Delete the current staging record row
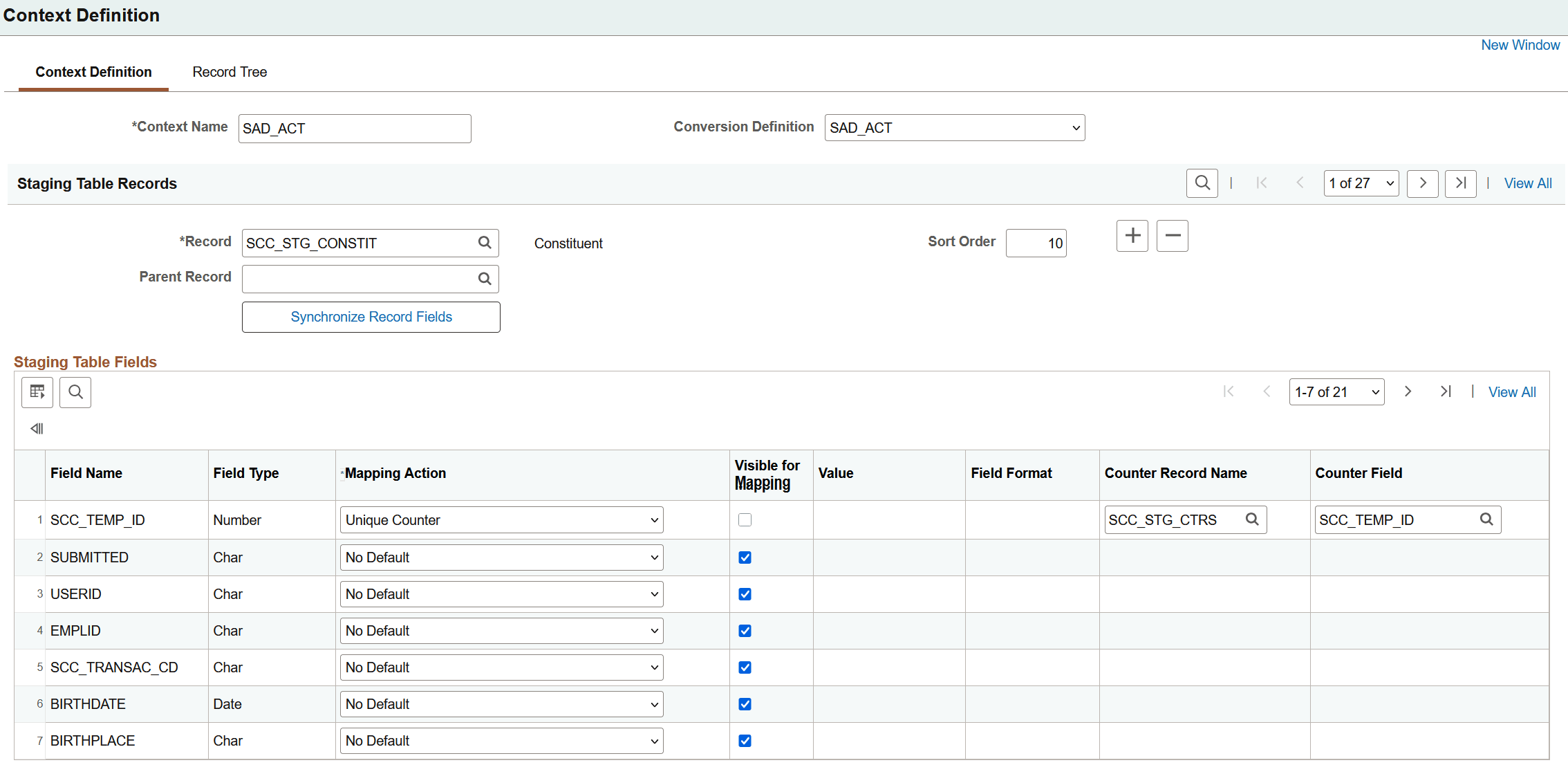 click(1172, 236)
